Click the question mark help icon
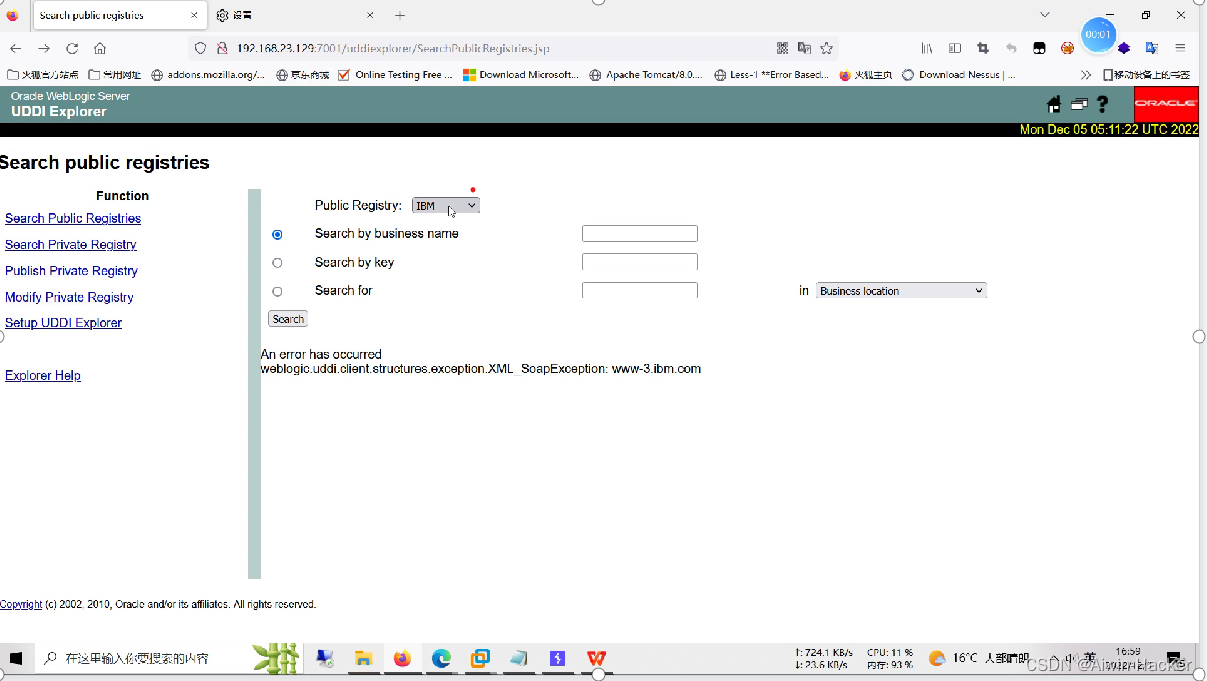 [1102, 104]
